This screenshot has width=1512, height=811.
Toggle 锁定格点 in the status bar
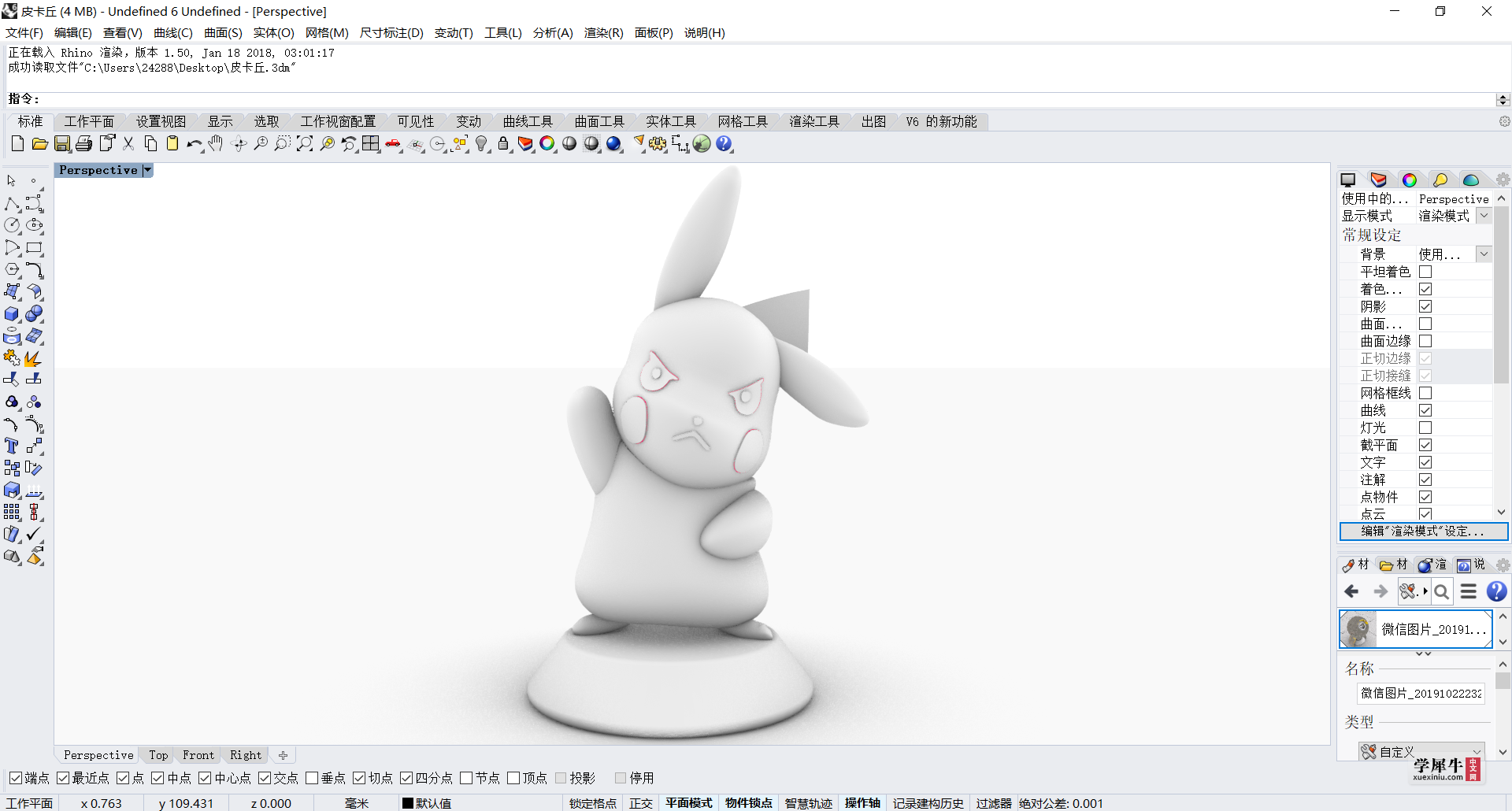tap(592, 803)
